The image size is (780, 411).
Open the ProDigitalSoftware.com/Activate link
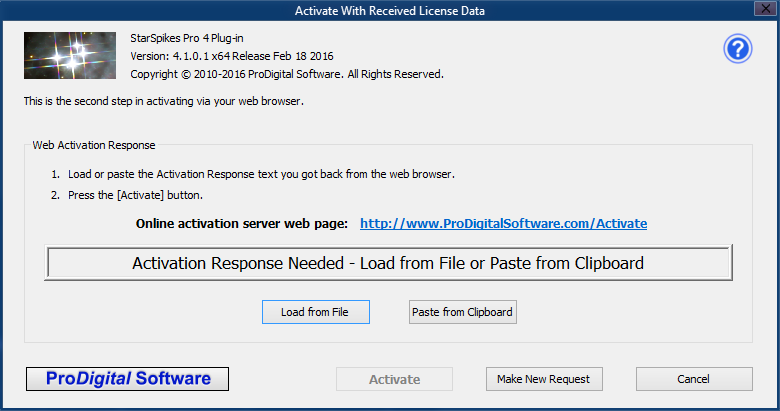503,223
